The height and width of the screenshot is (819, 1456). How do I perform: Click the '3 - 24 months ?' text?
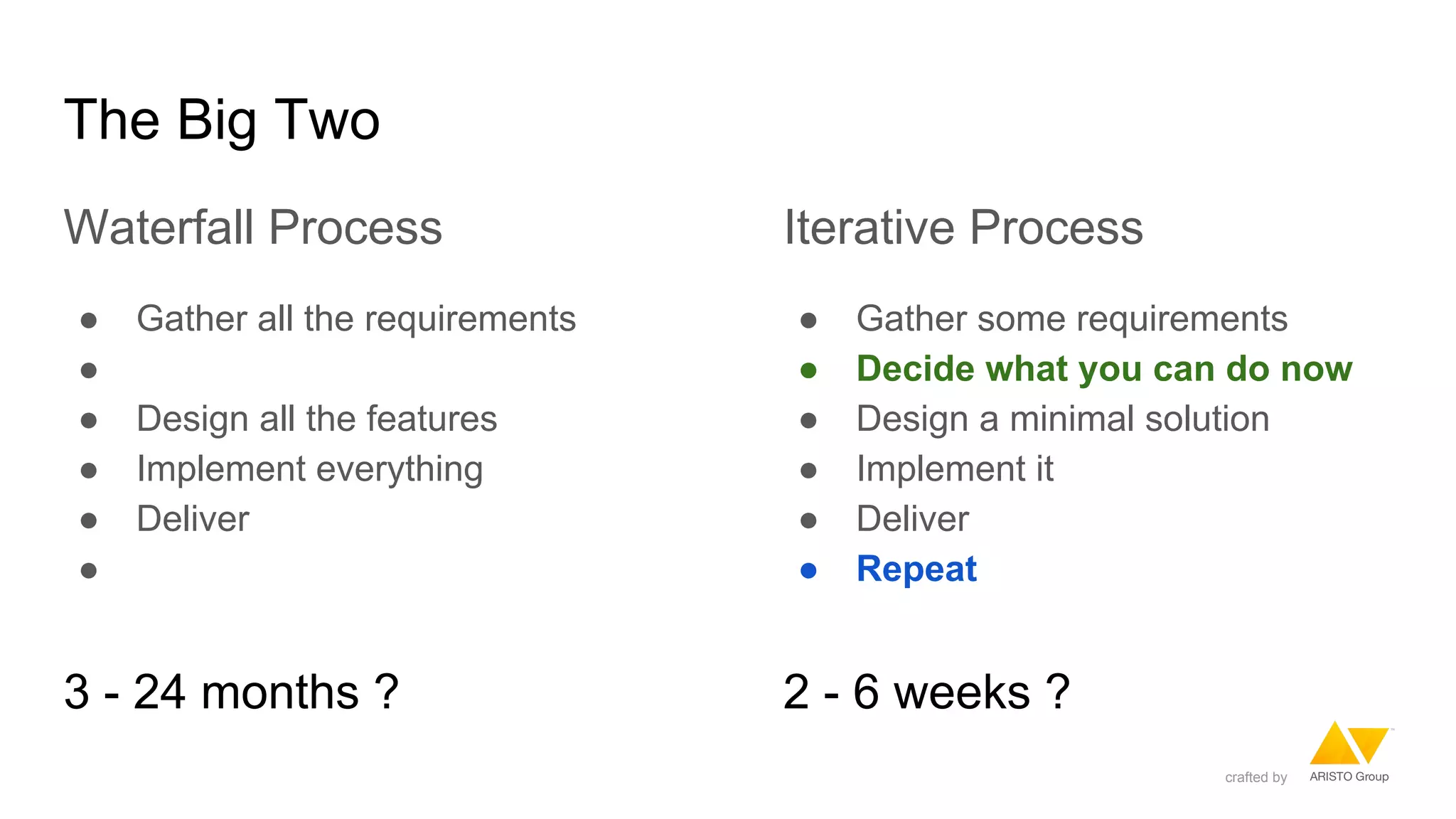[232, 692]
